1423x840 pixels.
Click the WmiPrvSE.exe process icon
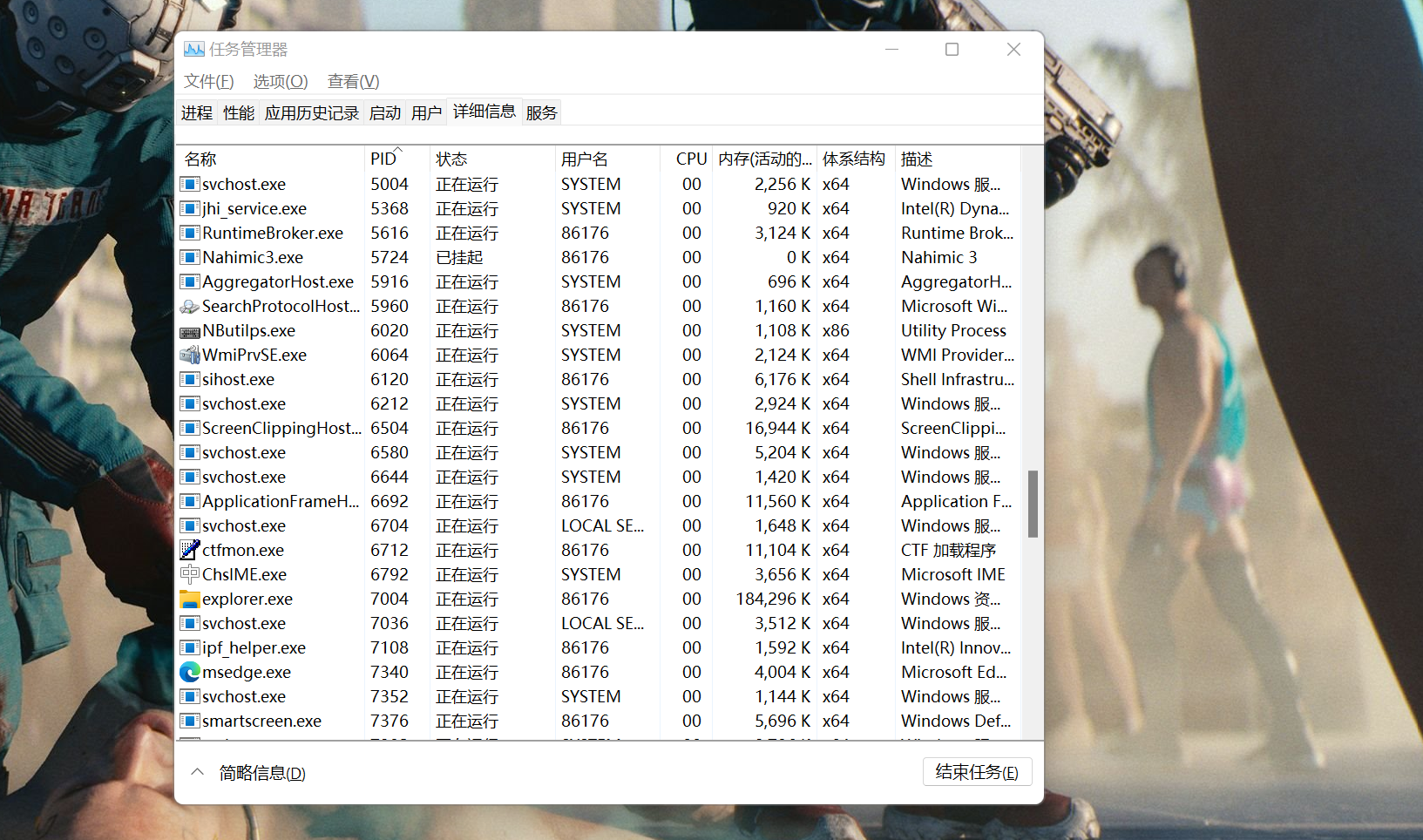189,356
